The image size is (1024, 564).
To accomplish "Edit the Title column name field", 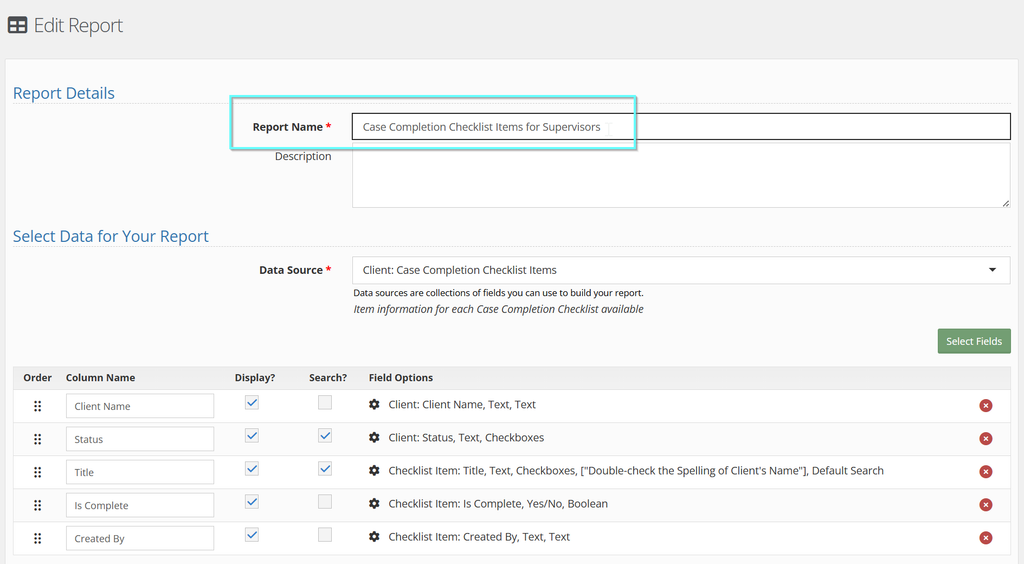I will coord(140,472).
